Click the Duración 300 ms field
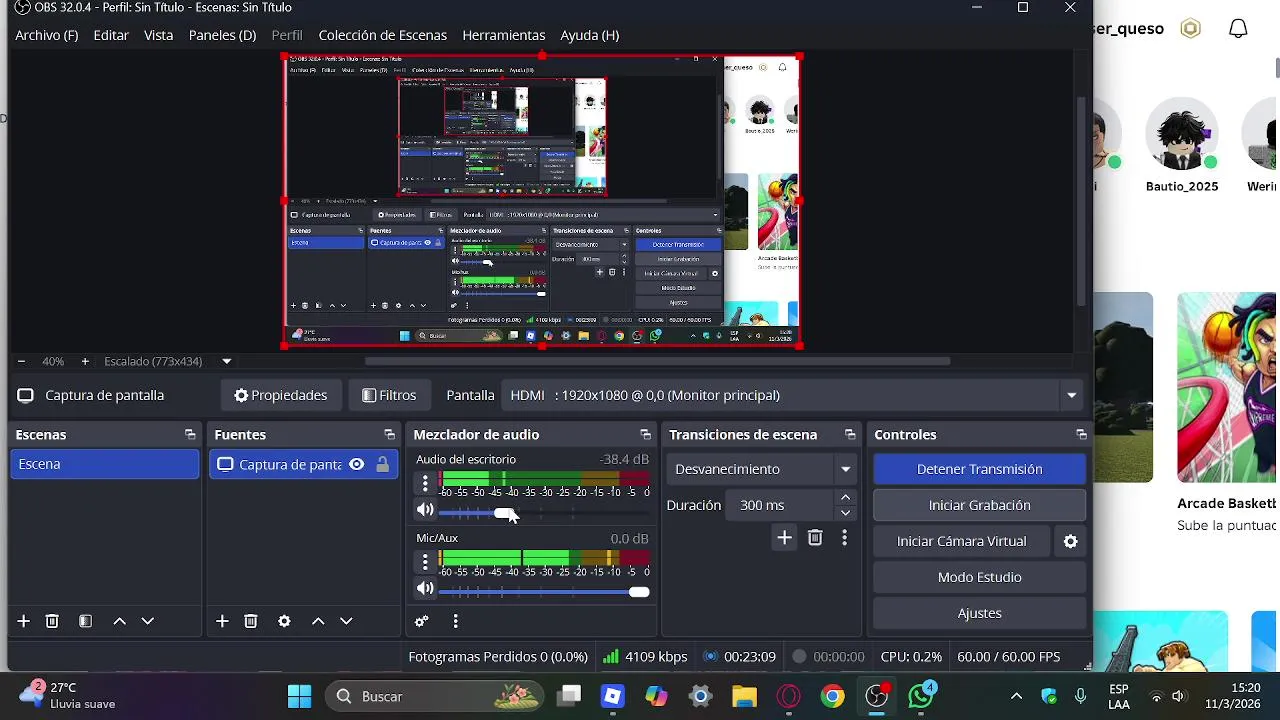Viewport: 1280px width, 720px height. click(779, 505)
